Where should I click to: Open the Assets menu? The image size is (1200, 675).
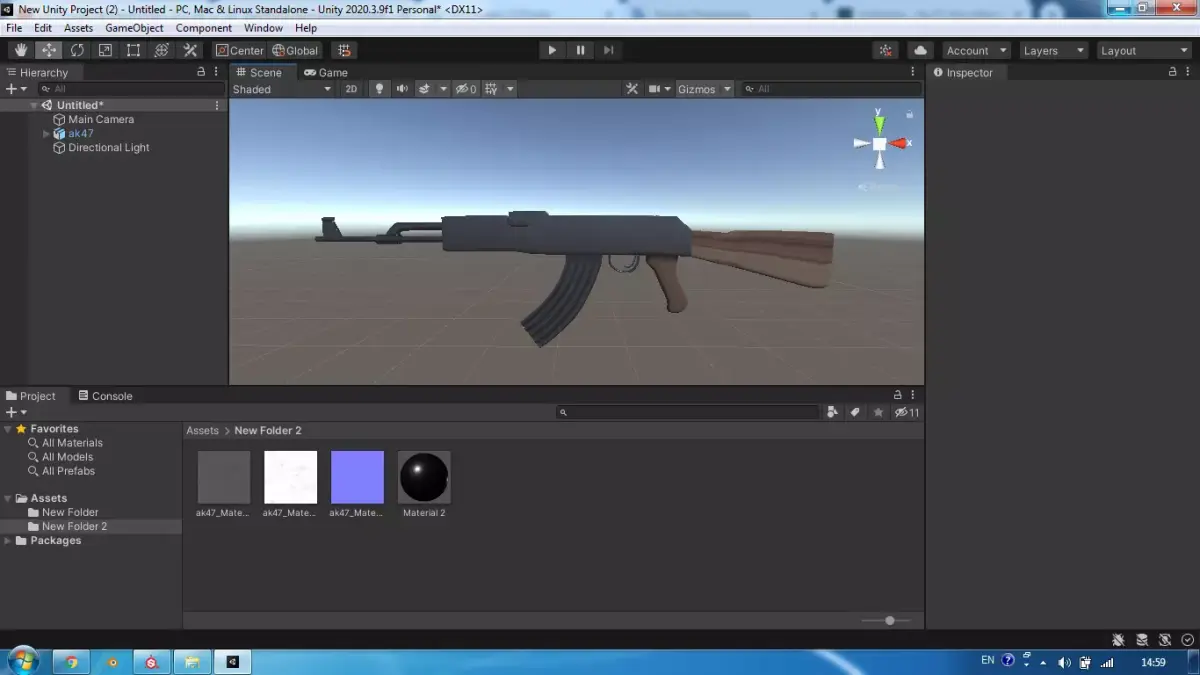[x=79, y=28]
